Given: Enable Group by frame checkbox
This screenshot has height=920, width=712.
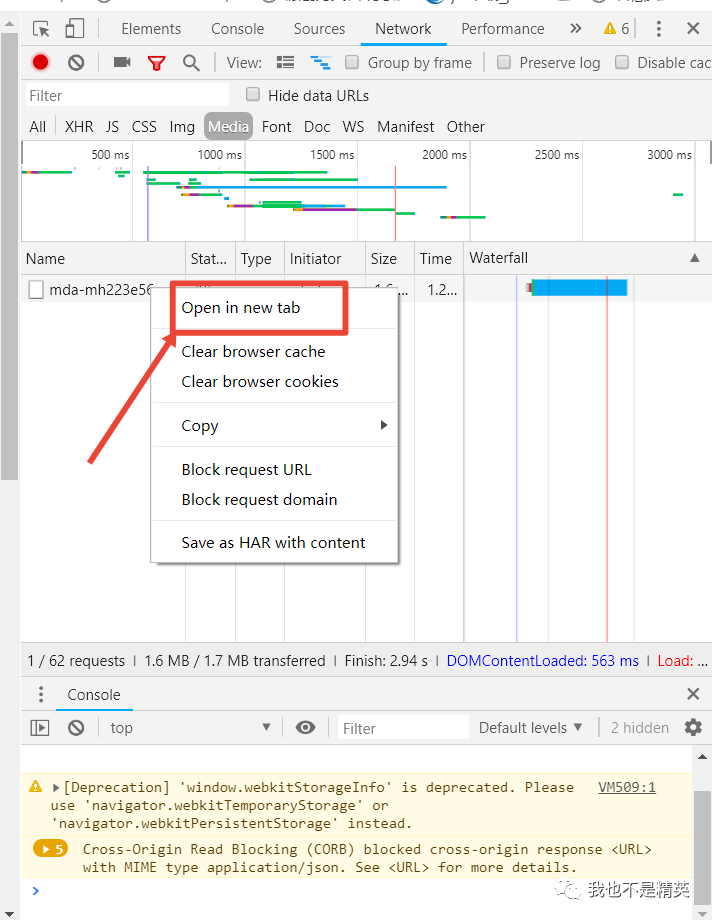Looking at the screenshot, I should click(352, 62).
